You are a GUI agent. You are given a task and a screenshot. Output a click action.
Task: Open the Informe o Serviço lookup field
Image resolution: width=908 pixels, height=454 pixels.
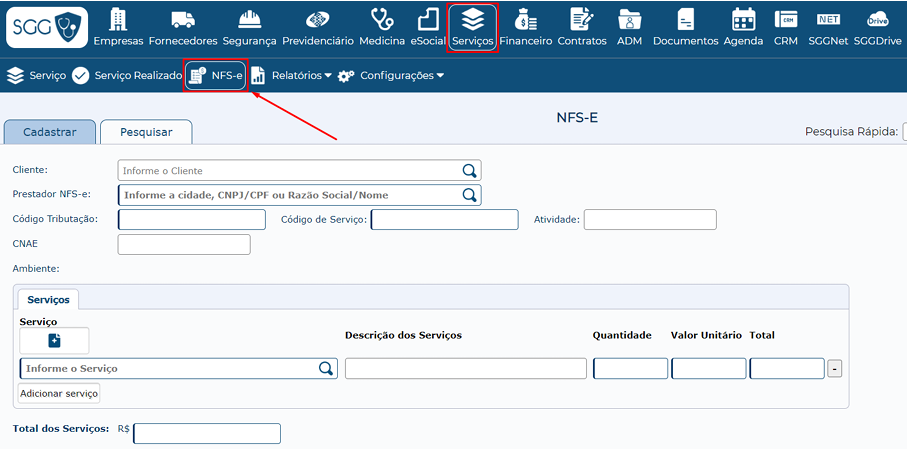(x=168, y=368)
